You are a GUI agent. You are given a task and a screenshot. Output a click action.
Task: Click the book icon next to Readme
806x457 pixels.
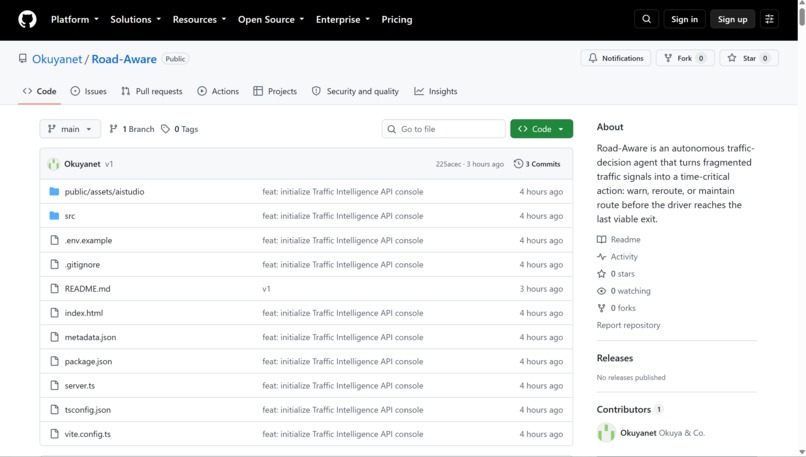pyautogui.click(x=601, y=239)
